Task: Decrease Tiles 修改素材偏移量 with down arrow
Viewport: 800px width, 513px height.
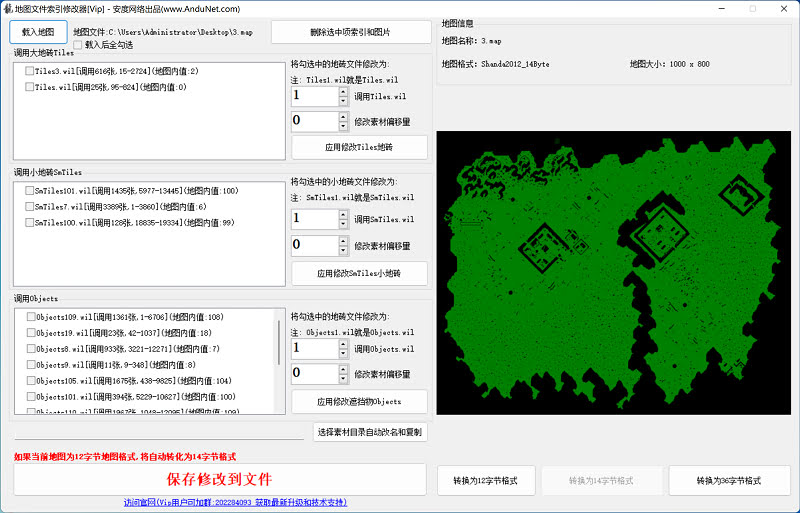Action: pos(343,126)
